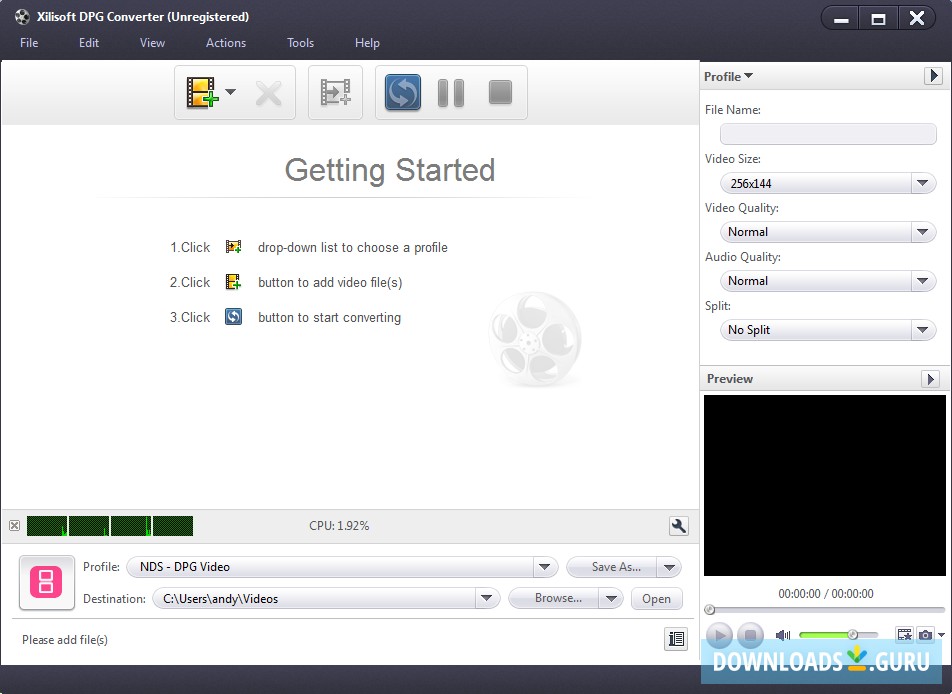The image size is (952, 694).
Task: Click the Open destination button
Action: click(656, 598)
